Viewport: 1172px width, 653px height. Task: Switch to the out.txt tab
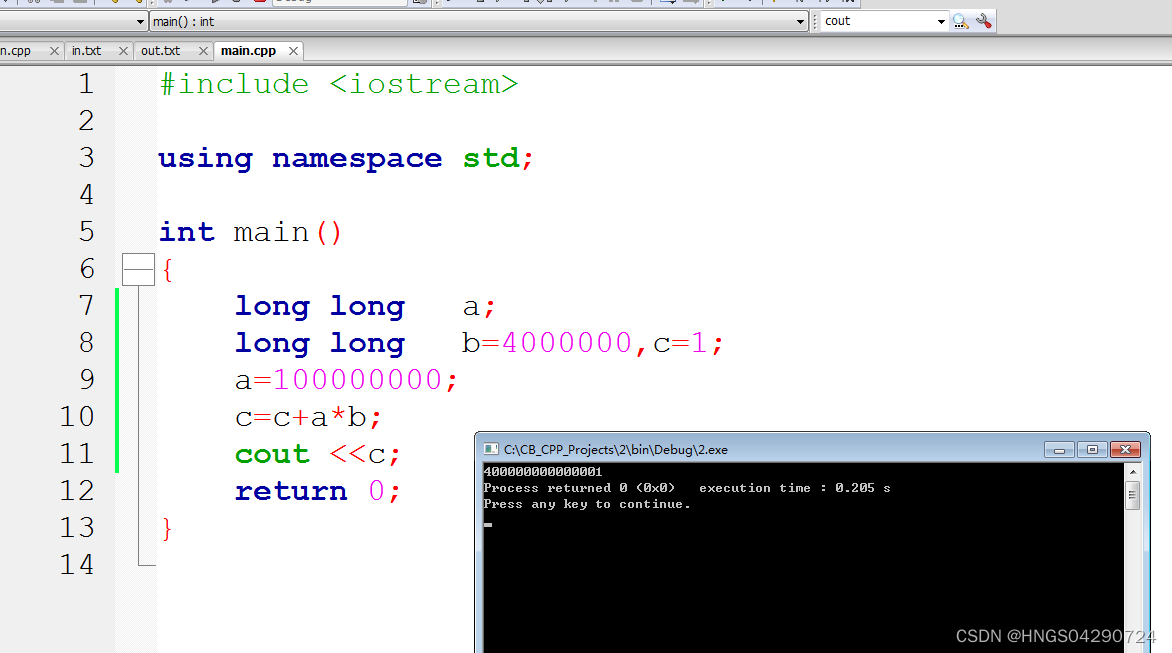(x=160, y=50)
